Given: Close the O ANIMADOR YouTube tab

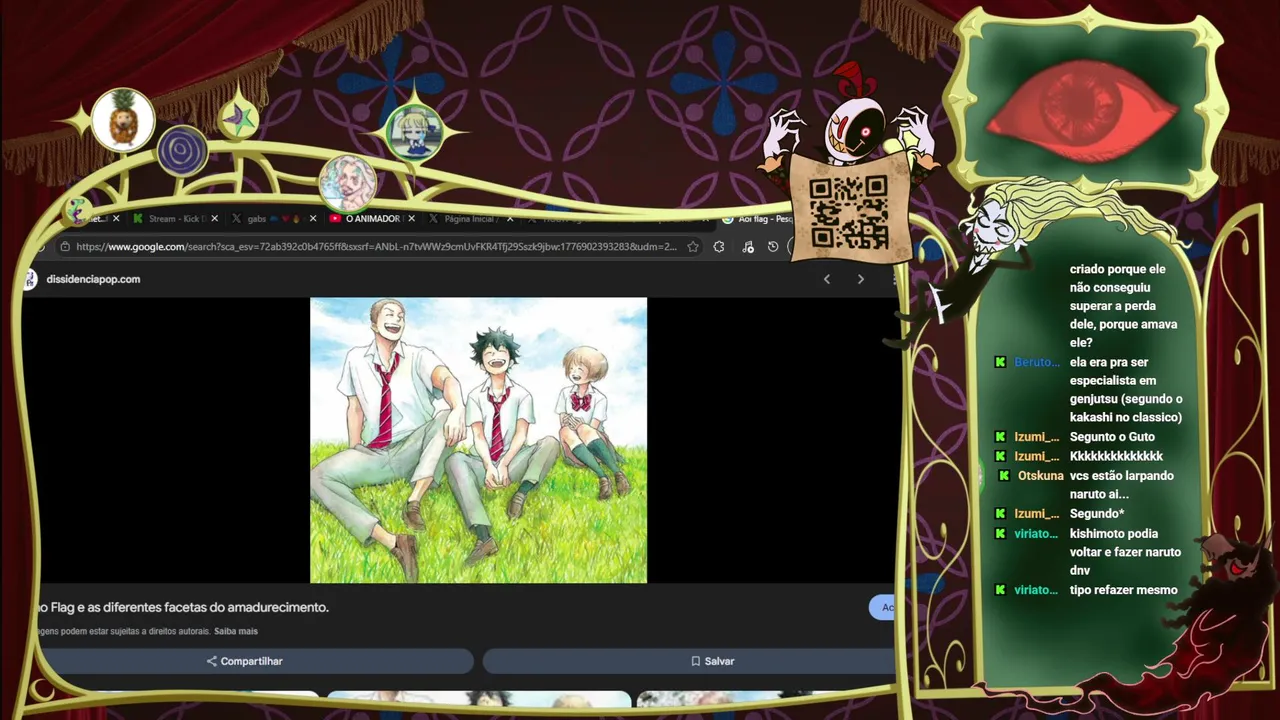Looking at the screenshot, I should (x=411, y=218).
